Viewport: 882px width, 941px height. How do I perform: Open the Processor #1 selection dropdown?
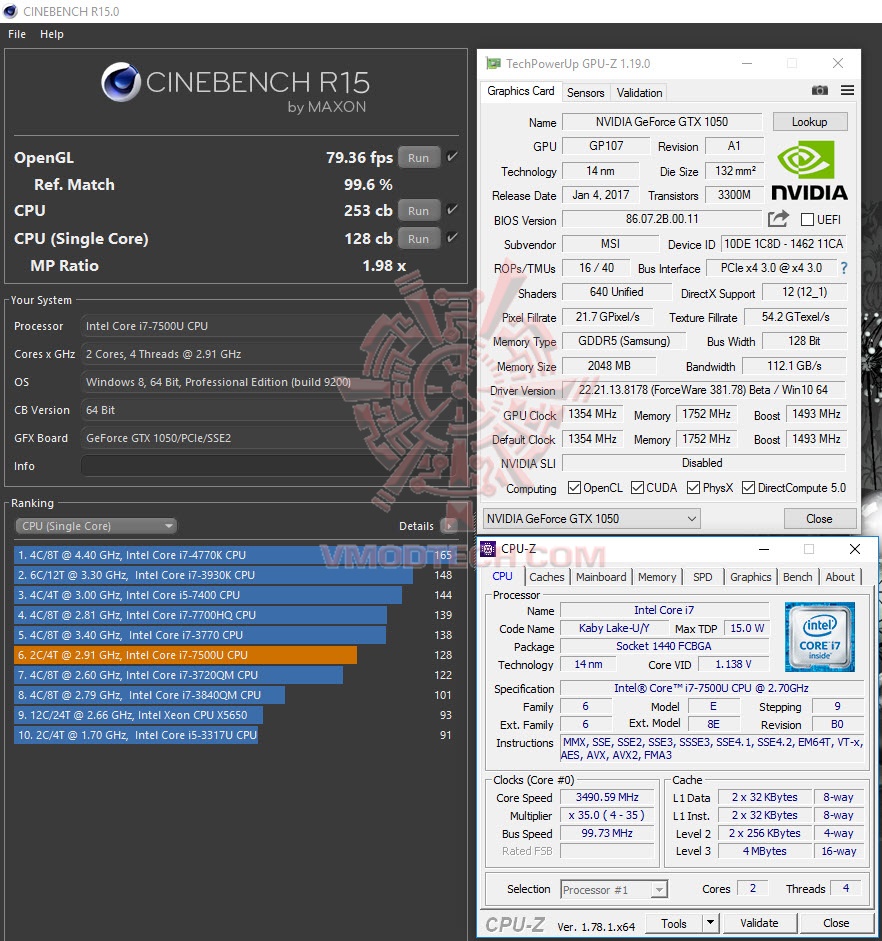614,889
